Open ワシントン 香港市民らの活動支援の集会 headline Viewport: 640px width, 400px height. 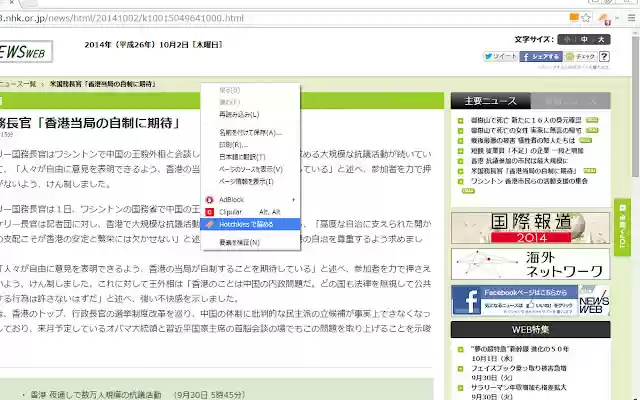coord(529,181)
